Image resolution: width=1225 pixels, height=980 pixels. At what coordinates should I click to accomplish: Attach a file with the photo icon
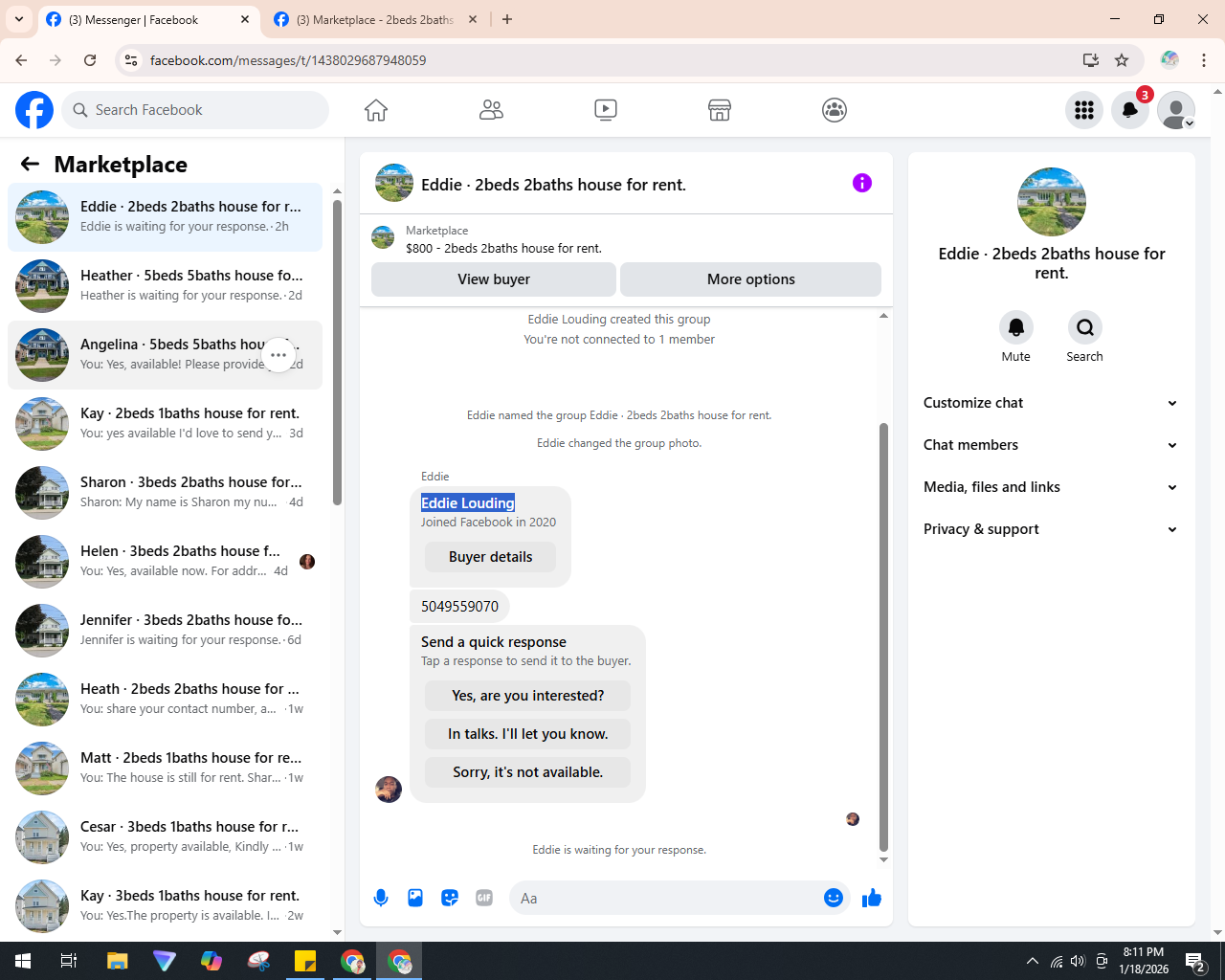415,898
